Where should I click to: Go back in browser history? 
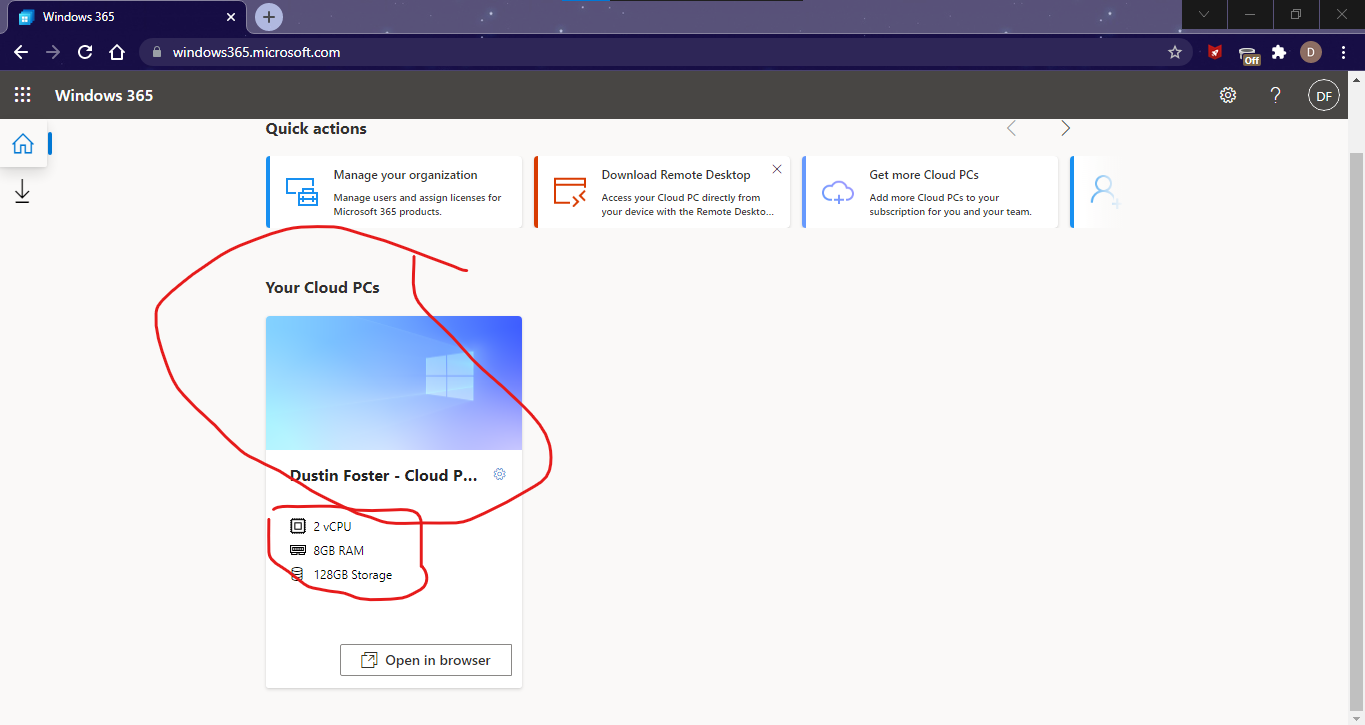(x=21, y=52)
